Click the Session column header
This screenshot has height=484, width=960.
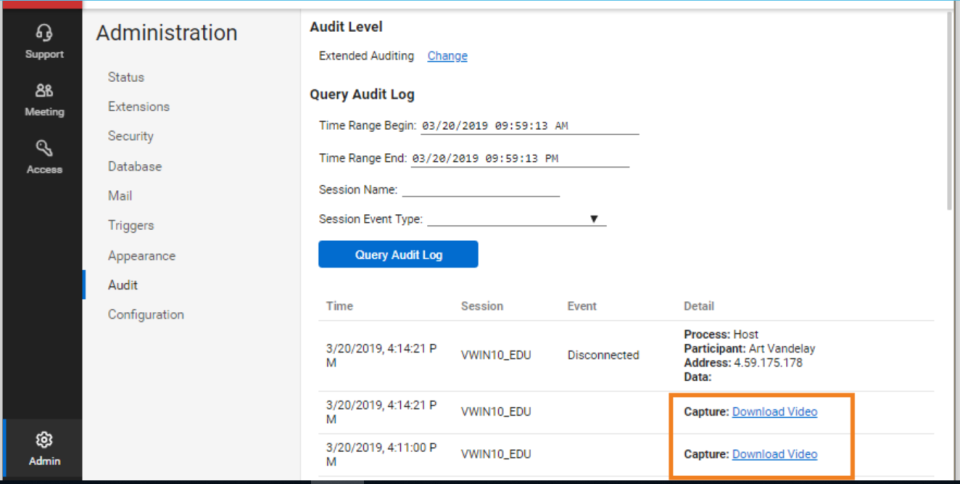(x=482, y=306)
